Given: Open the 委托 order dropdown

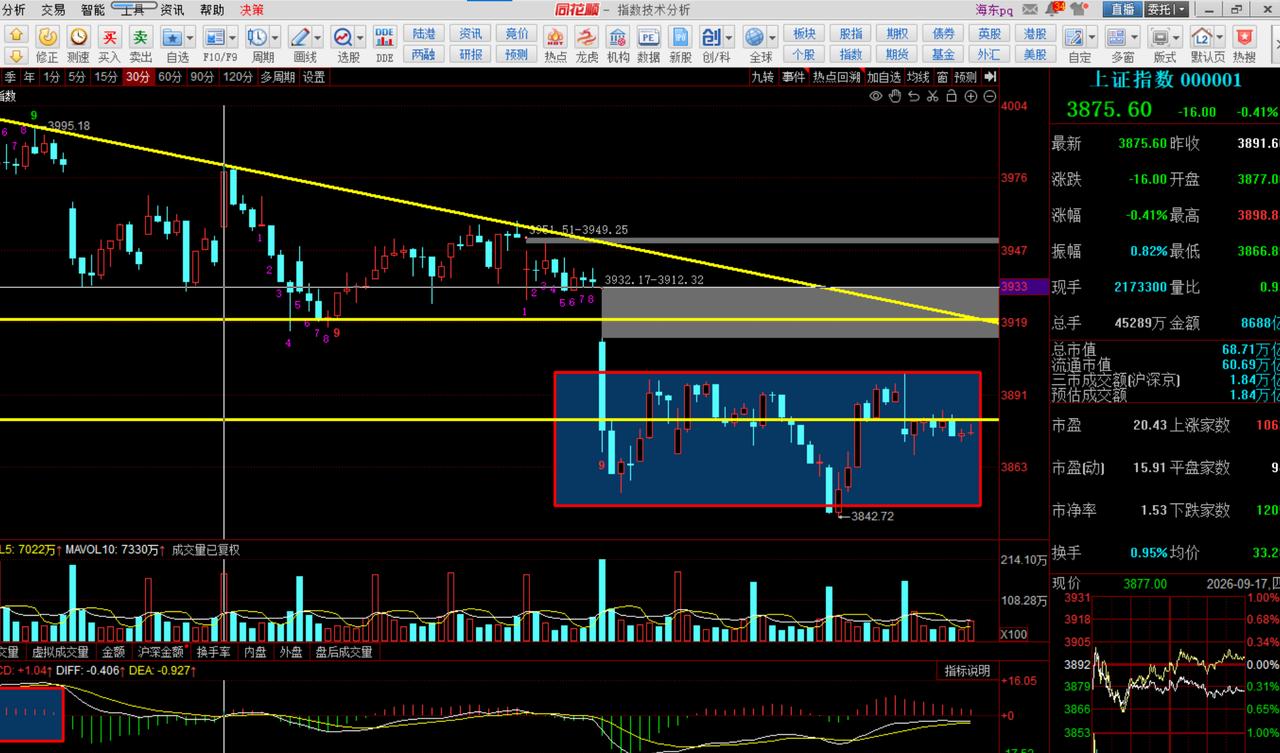Looking at the screenshot, I should tap(1166, 9).
